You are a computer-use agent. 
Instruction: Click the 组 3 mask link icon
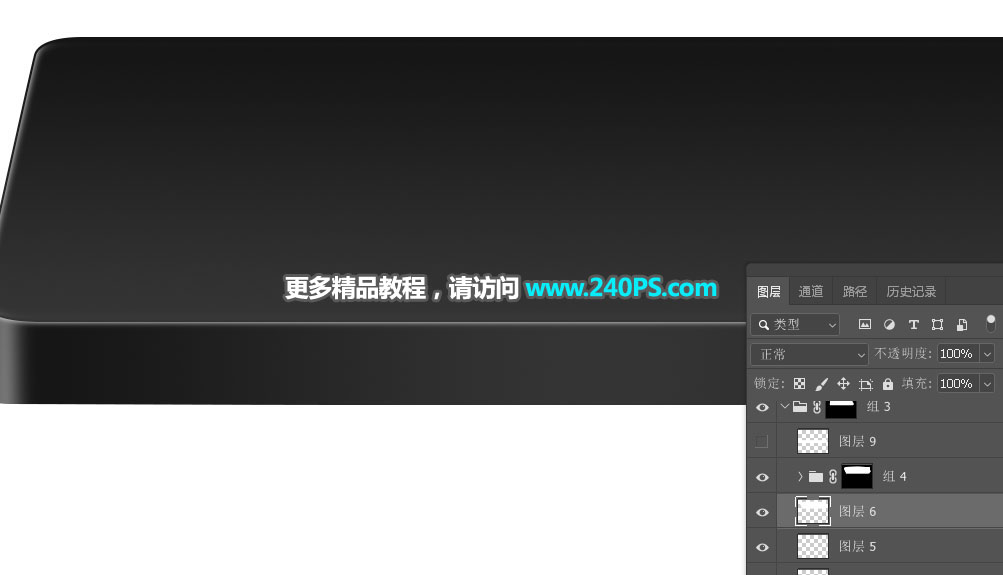point(817,407)
